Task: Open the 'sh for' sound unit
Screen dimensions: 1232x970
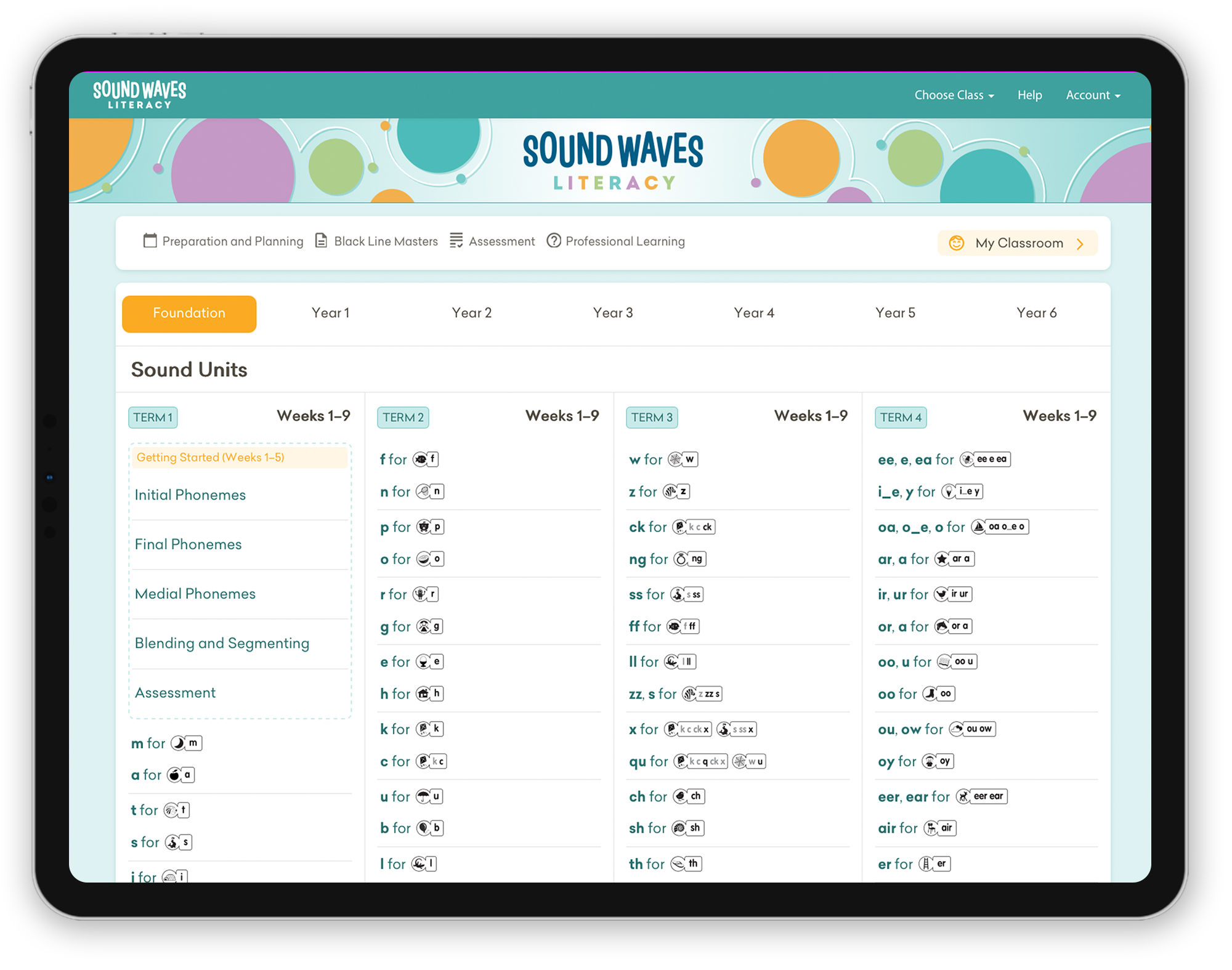Action: pos(667,828)
